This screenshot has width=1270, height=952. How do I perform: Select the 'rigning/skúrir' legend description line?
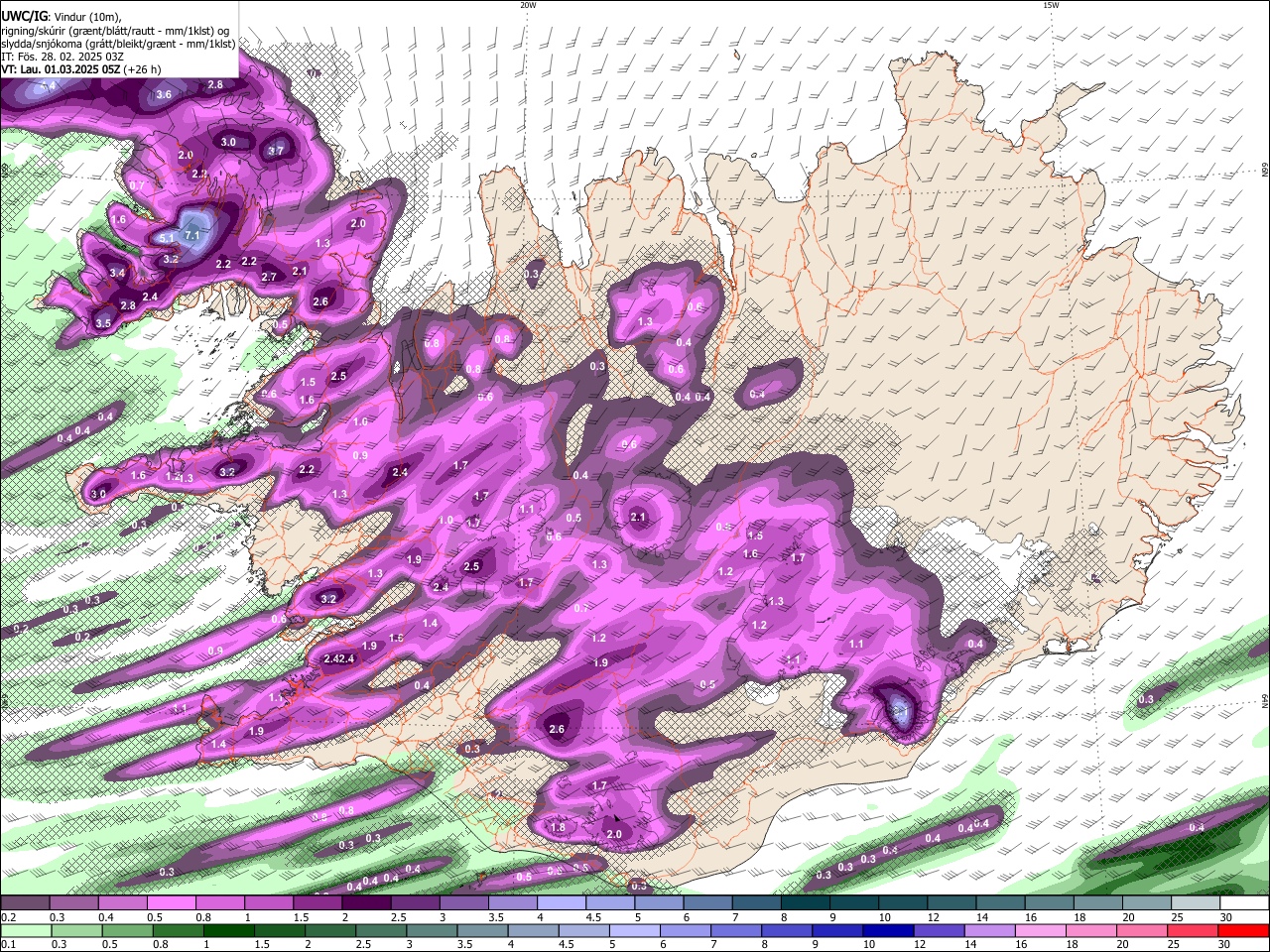pos(115,30)
